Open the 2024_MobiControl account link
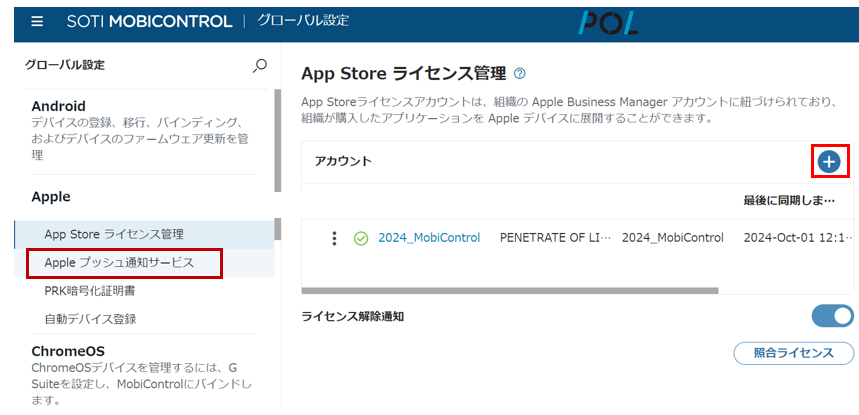Image resolution: width=859 pixels, height=415 pixels. coord(429,238)
